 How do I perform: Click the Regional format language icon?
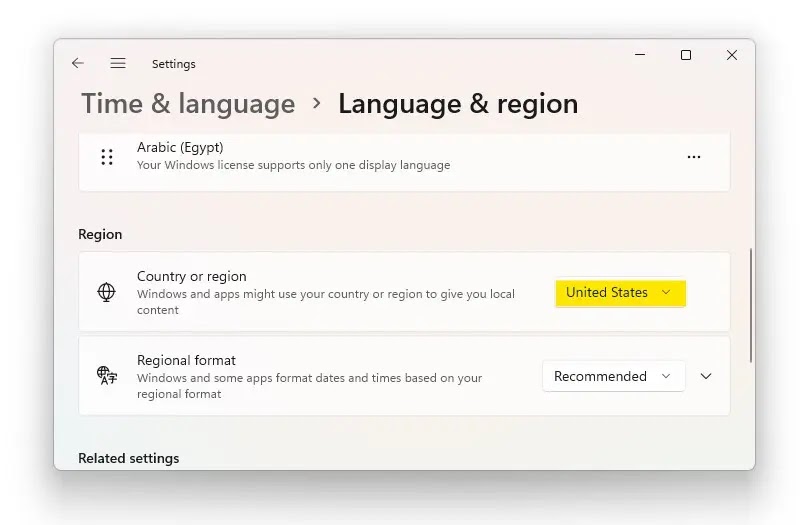pyautogui.click(x=107, y=376)
